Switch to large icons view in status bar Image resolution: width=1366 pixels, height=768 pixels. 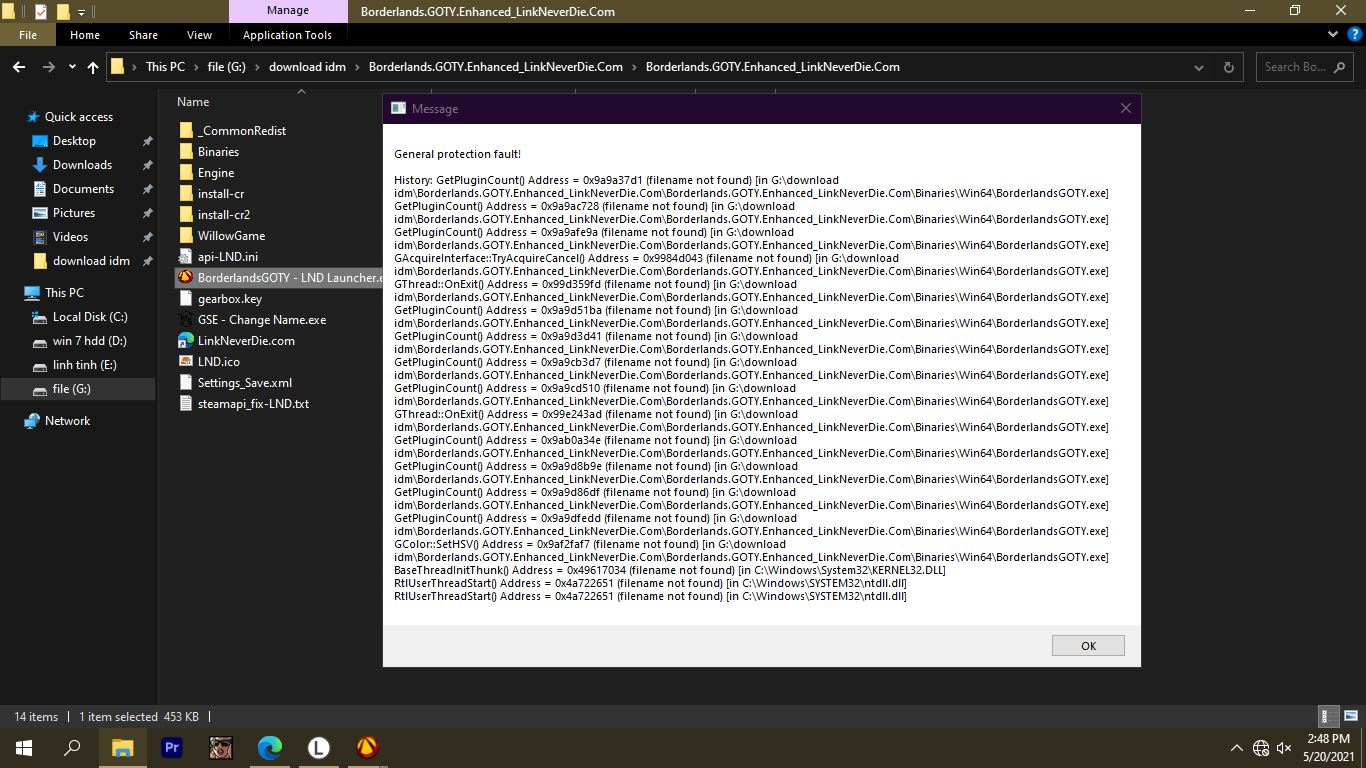click(1349, 716)
